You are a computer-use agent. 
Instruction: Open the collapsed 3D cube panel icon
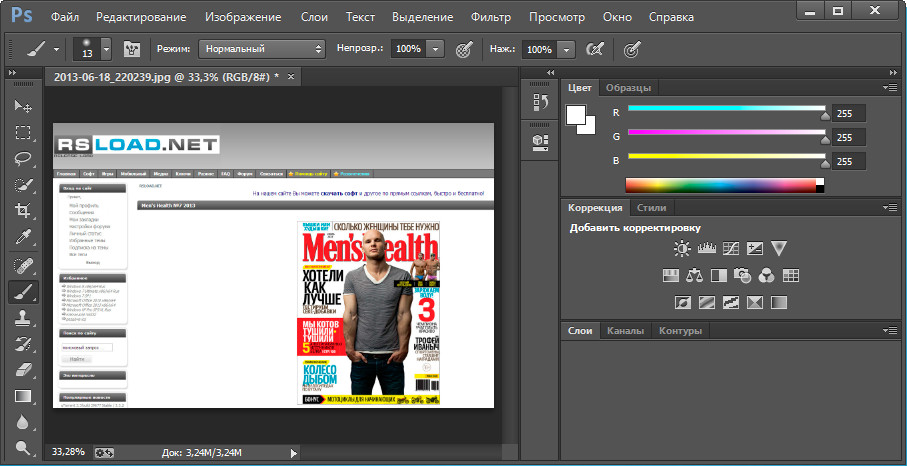540,142
